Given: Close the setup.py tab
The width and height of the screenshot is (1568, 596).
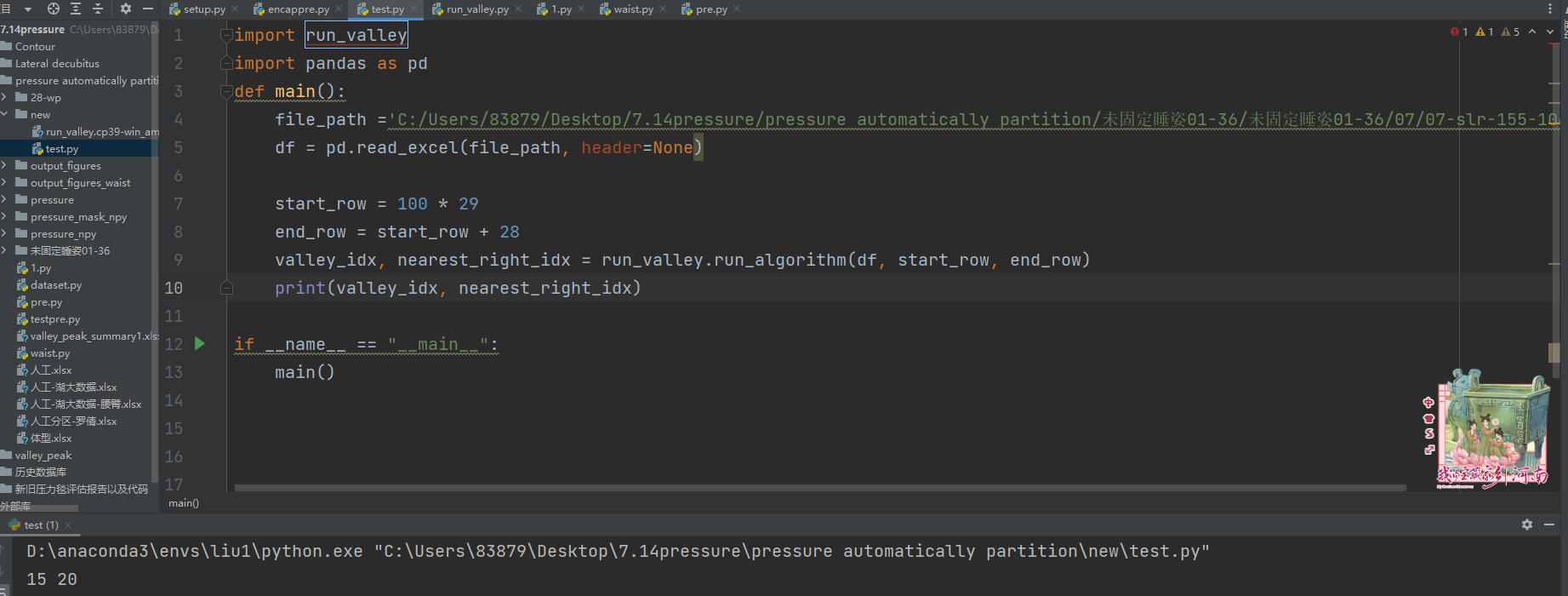Looking at the screenshot, I should coord(234,9).
